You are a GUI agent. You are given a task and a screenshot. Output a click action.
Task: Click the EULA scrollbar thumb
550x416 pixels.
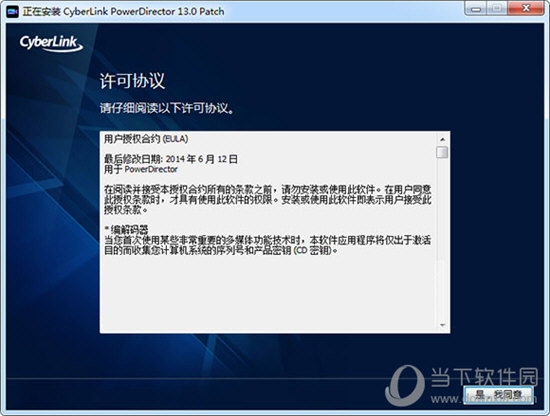point(442,152)
